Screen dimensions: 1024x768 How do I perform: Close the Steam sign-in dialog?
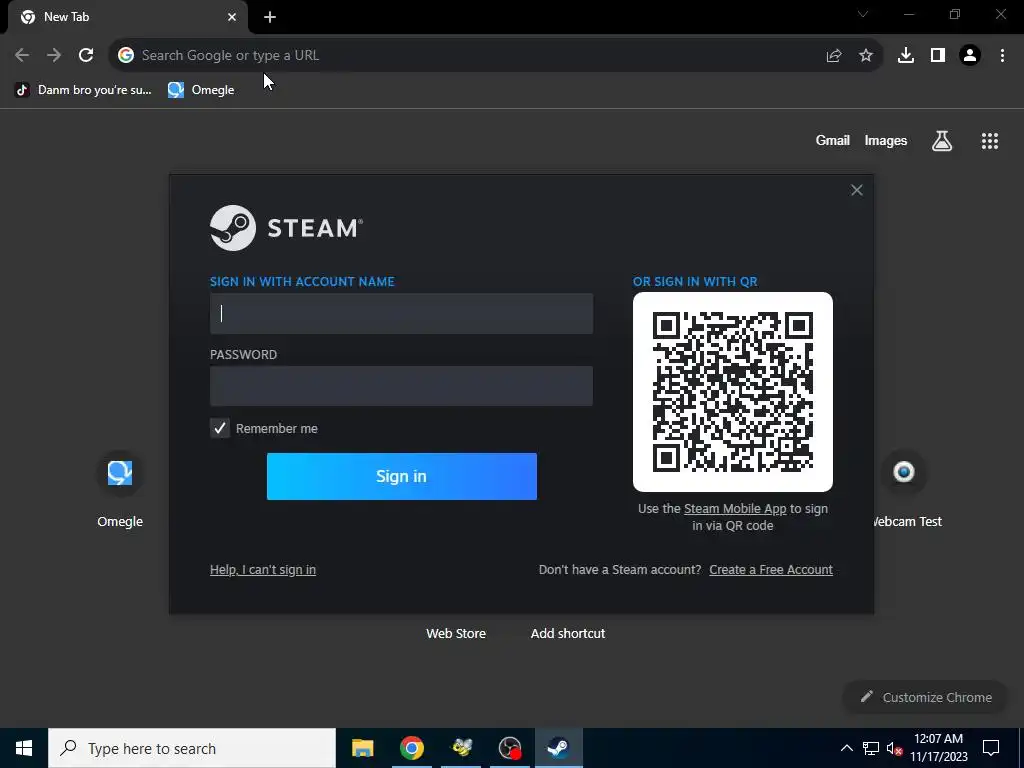(x=856, y=190)
